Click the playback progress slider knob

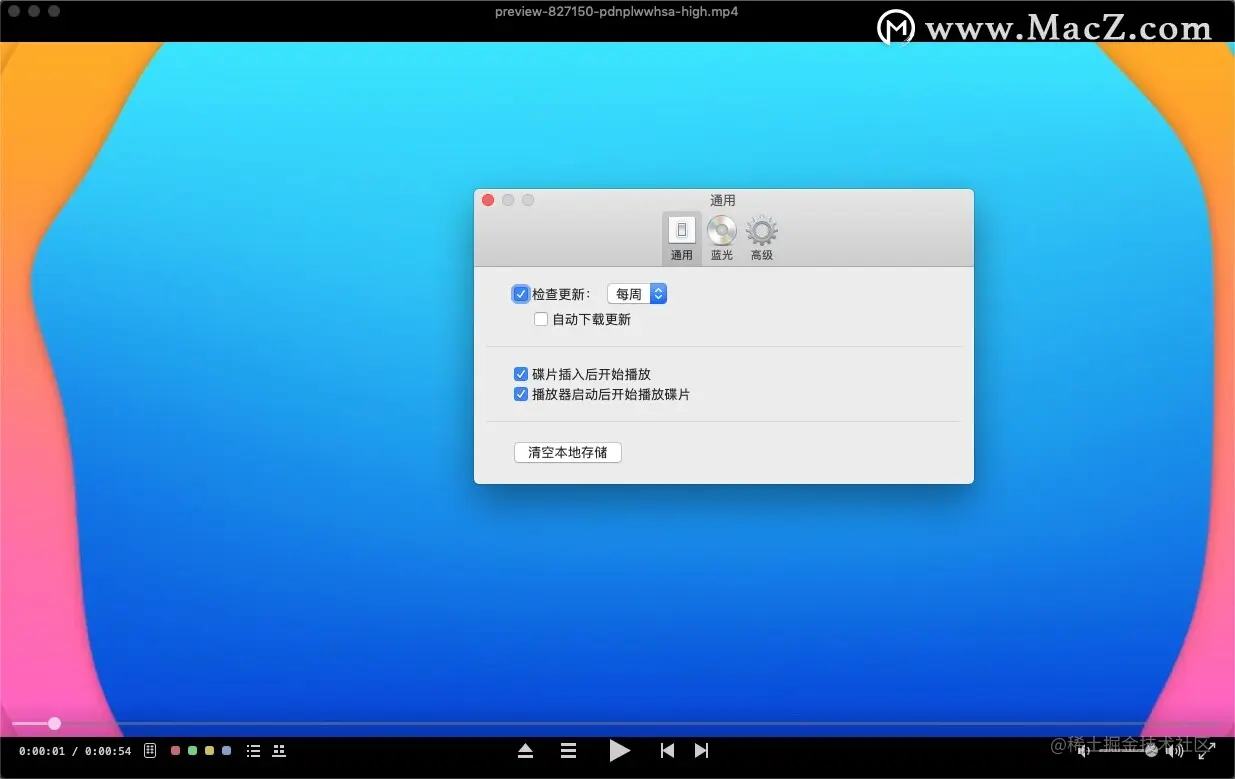coord(54,723)
